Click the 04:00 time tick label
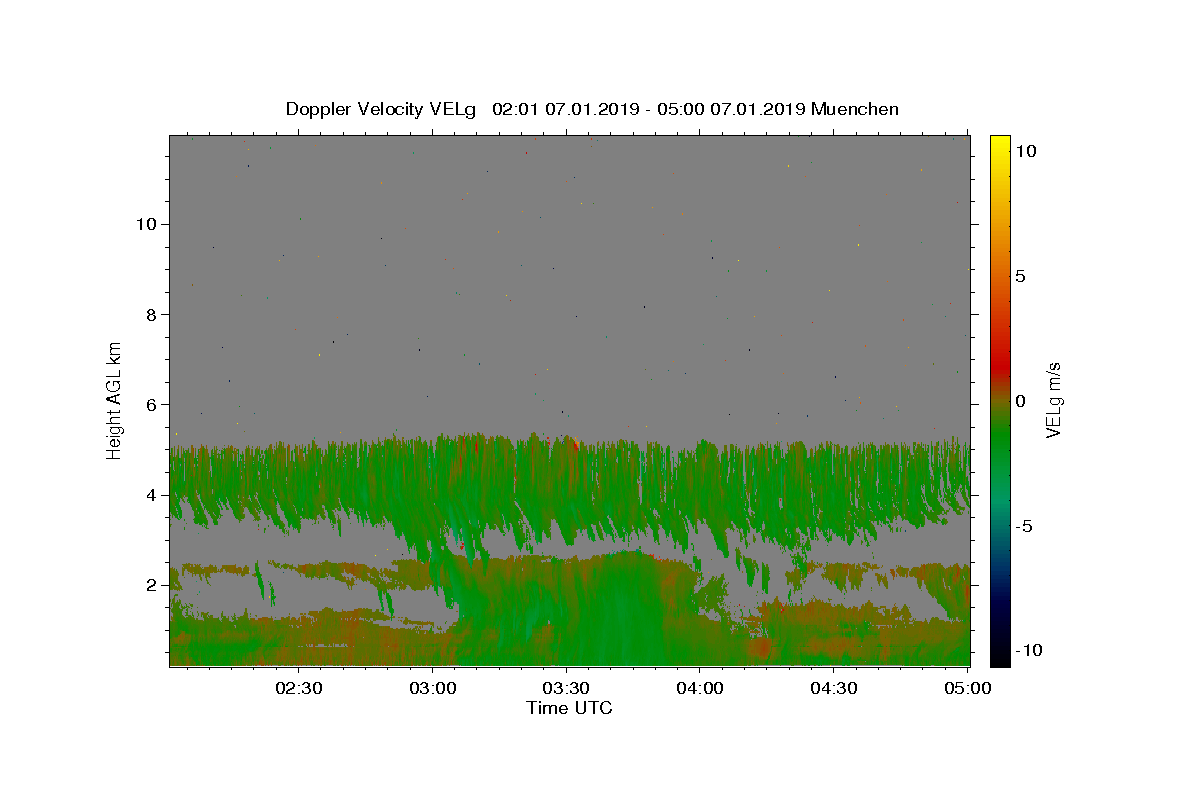Viewport: 1200px width, 800px height. click(x=700, y=688)
